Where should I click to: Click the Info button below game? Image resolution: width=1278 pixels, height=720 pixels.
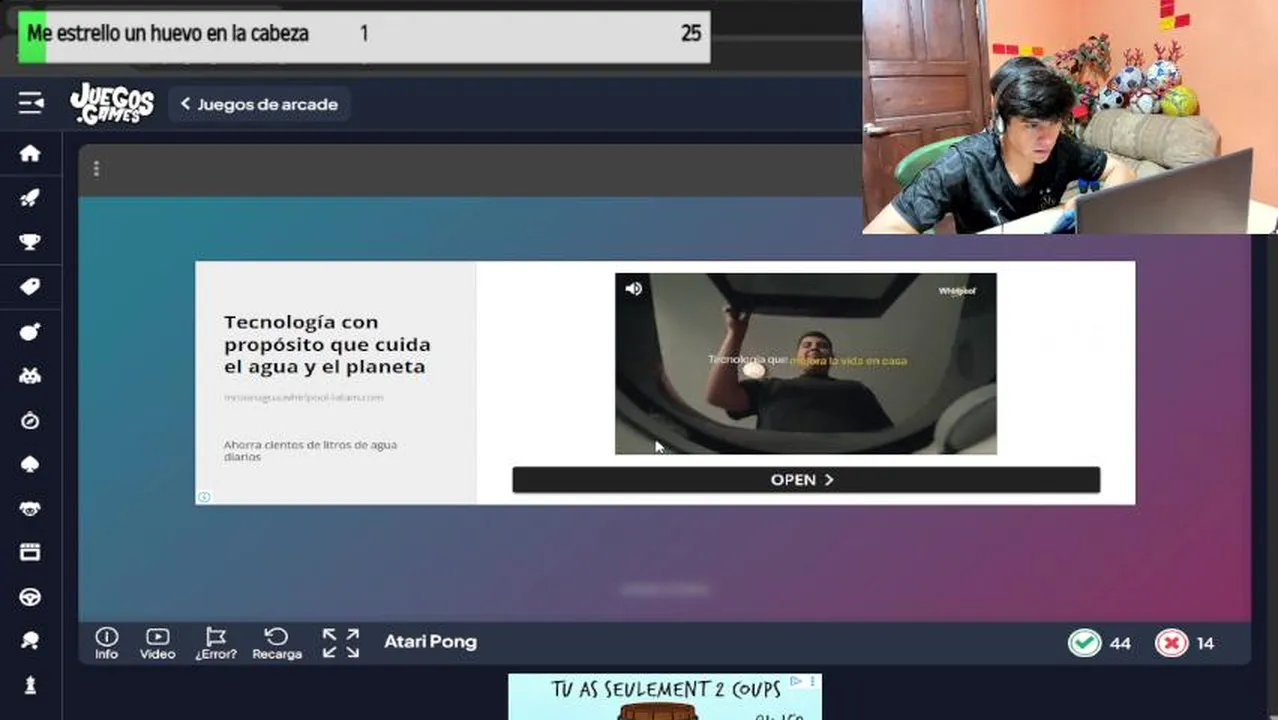tap(106, 643)
